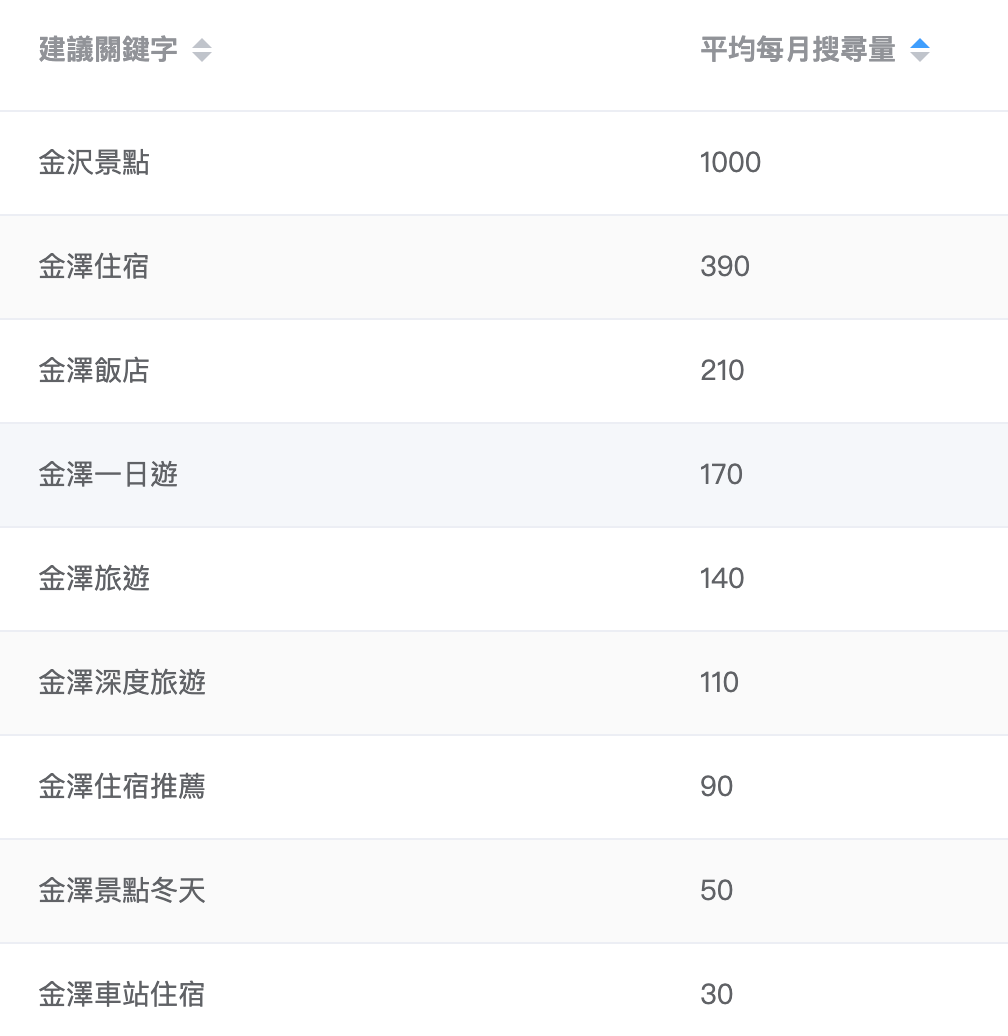1008x1036 pixels.
Task: Click the search volume value 390
Action: point(725,267)
